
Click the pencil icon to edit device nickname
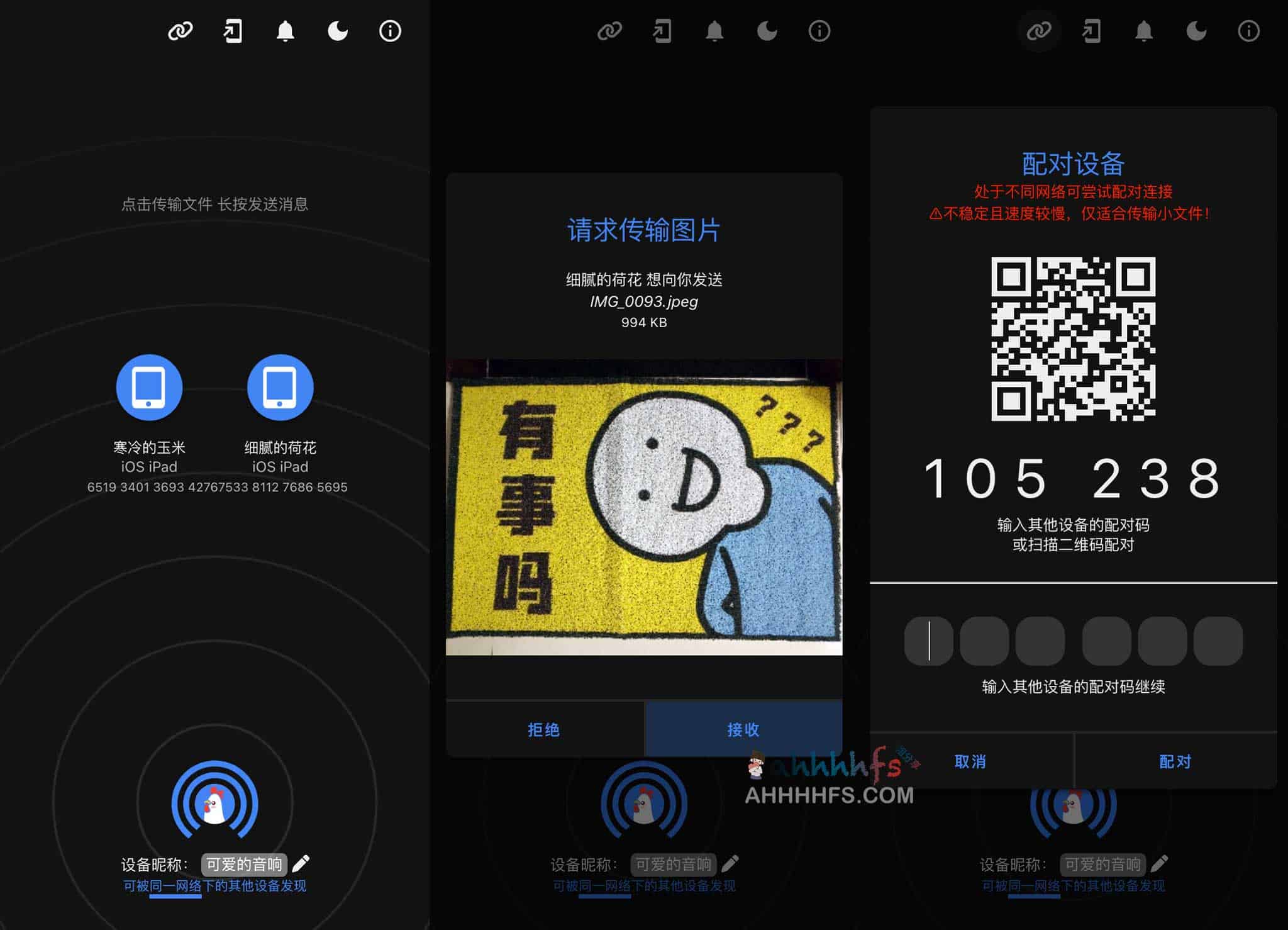pyautogui.click(x=303, y=863)
